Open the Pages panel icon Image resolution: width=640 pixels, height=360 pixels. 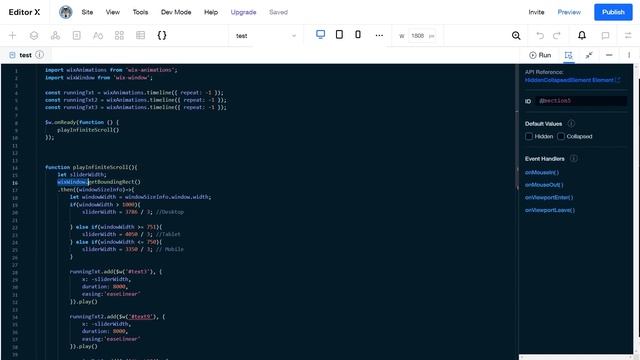[x=76, y=36]
